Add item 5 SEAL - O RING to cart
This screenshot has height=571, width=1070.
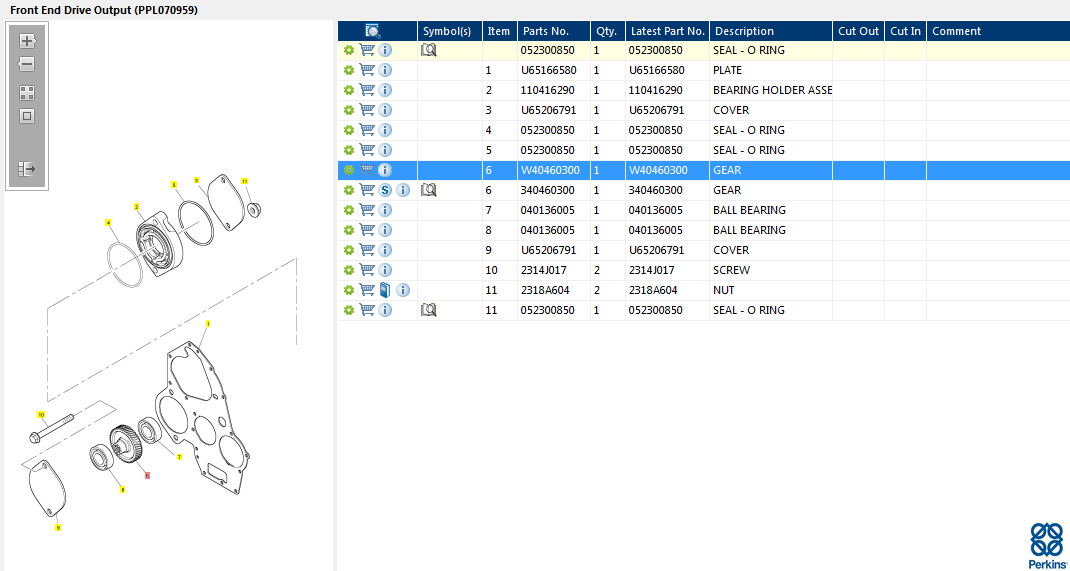point(367,150)
